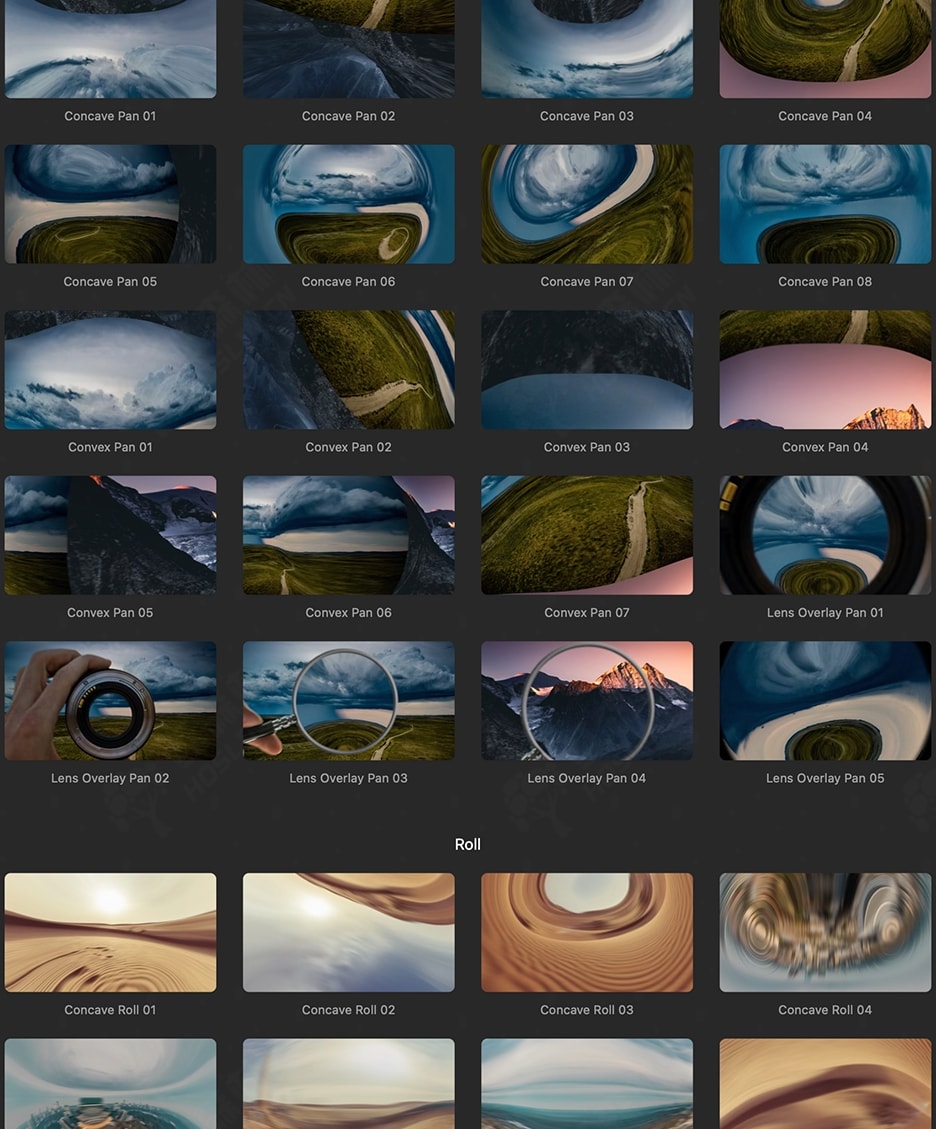
Task: Click the Lens Overlay Pan 05 label
Action: coord(825,778)
